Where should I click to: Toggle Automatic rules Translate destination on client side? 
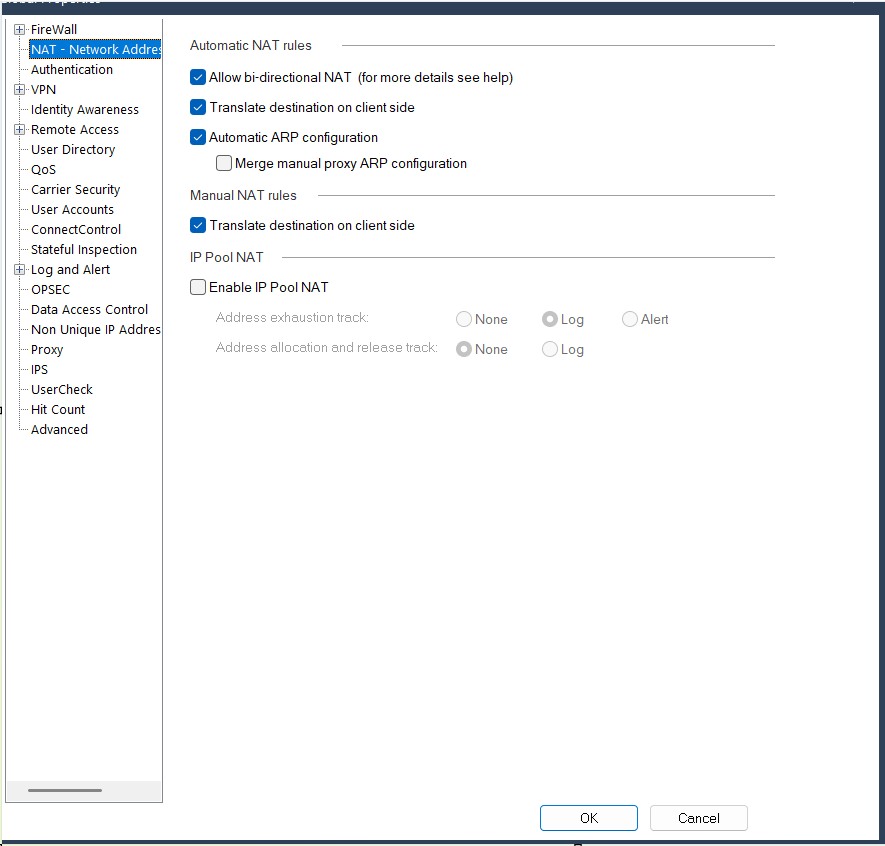(x=198, y=107)
